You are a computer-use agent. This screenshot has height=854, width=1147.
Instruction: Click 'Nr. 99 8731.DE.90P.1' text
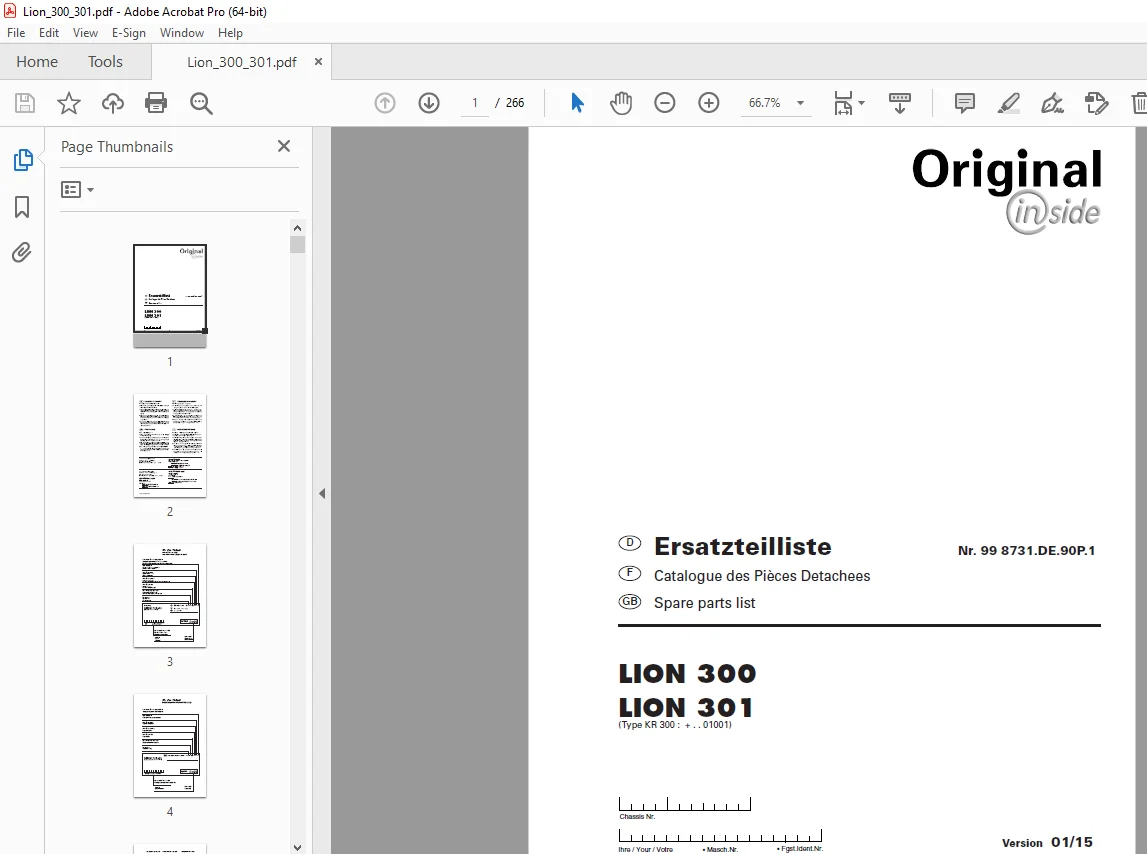coord(1026,551)
